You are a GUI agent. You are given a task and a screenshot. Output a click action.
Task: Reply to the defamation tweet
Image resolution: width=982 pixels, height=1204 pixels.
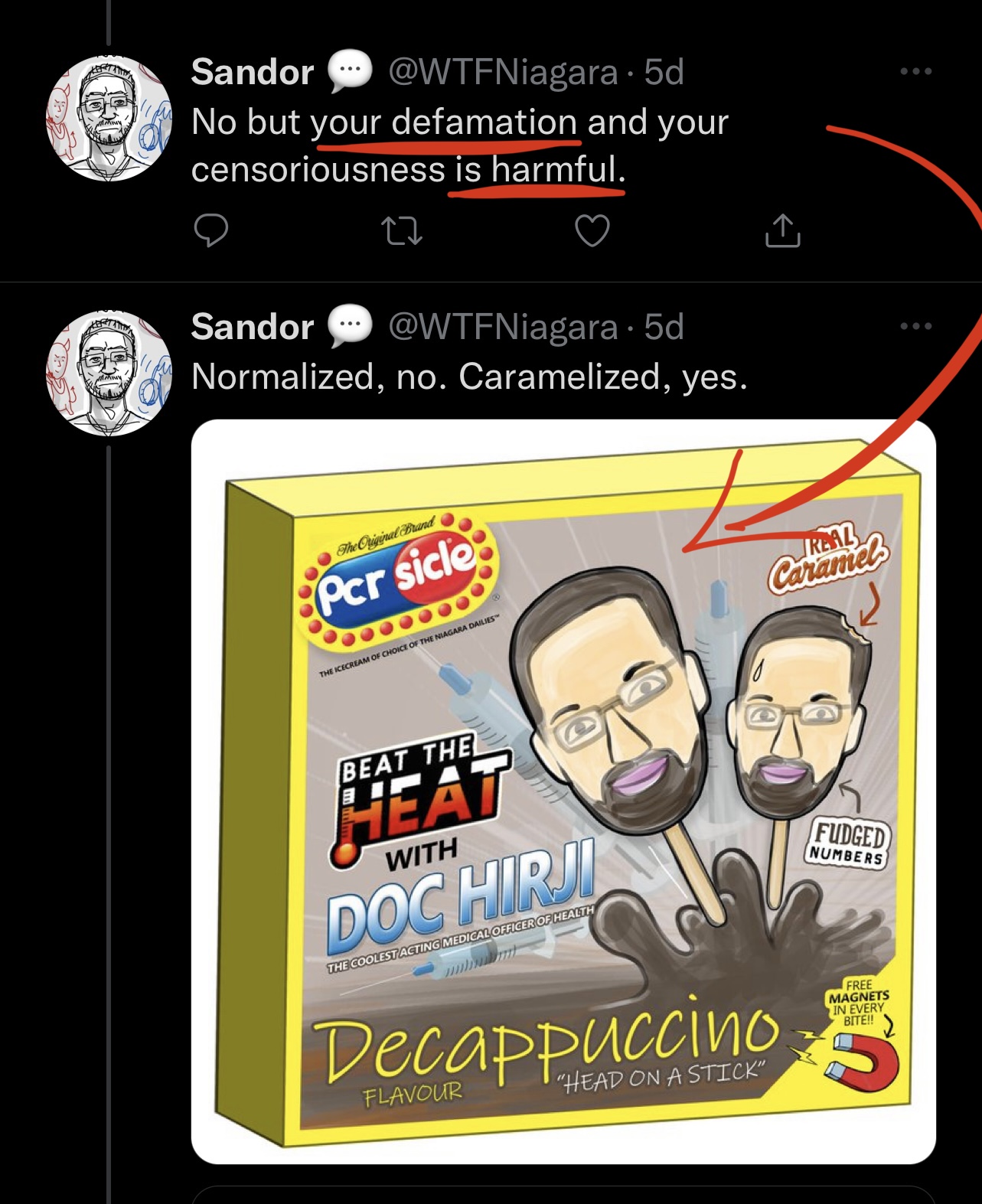tap(210, 230)
